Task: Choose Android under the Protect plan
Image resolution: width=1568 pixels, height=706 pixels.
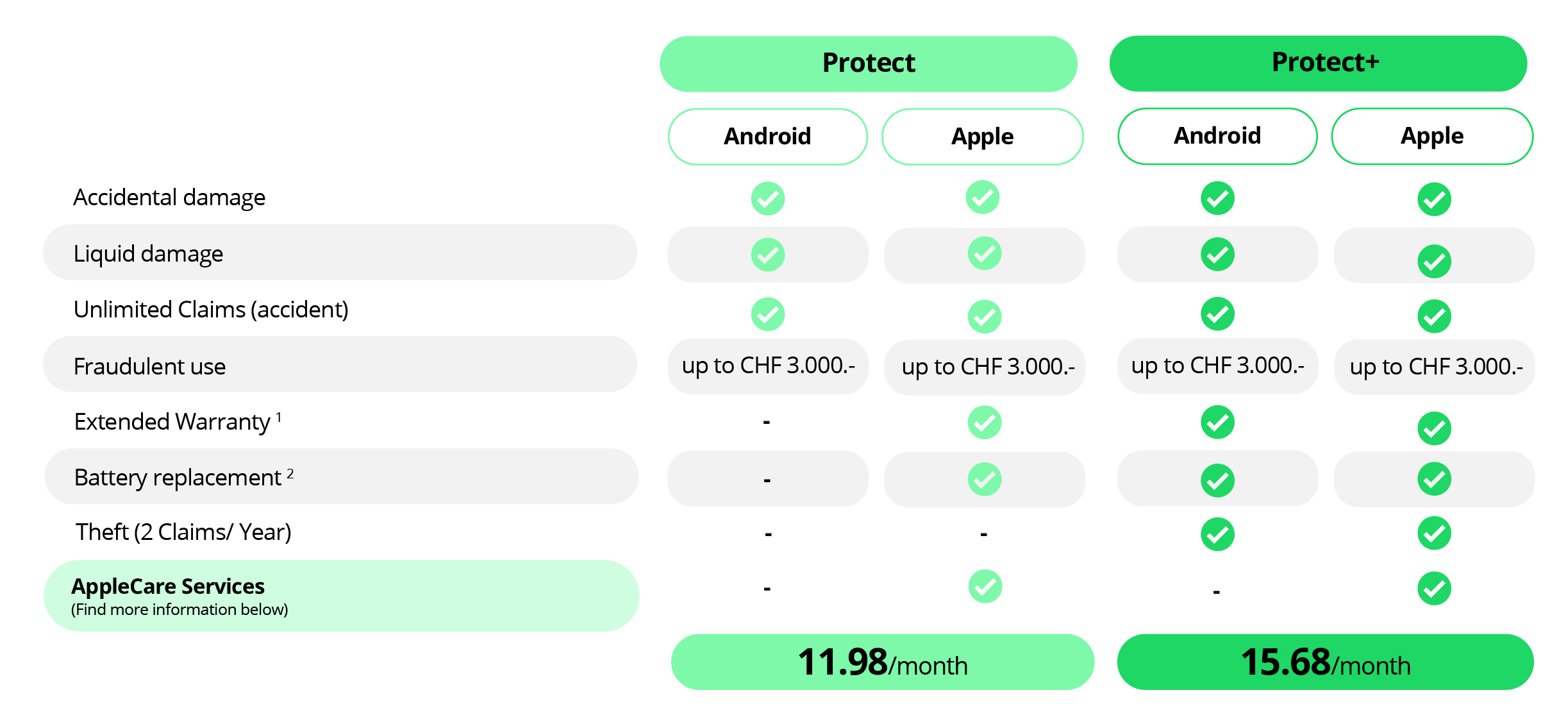Action: 767,137
